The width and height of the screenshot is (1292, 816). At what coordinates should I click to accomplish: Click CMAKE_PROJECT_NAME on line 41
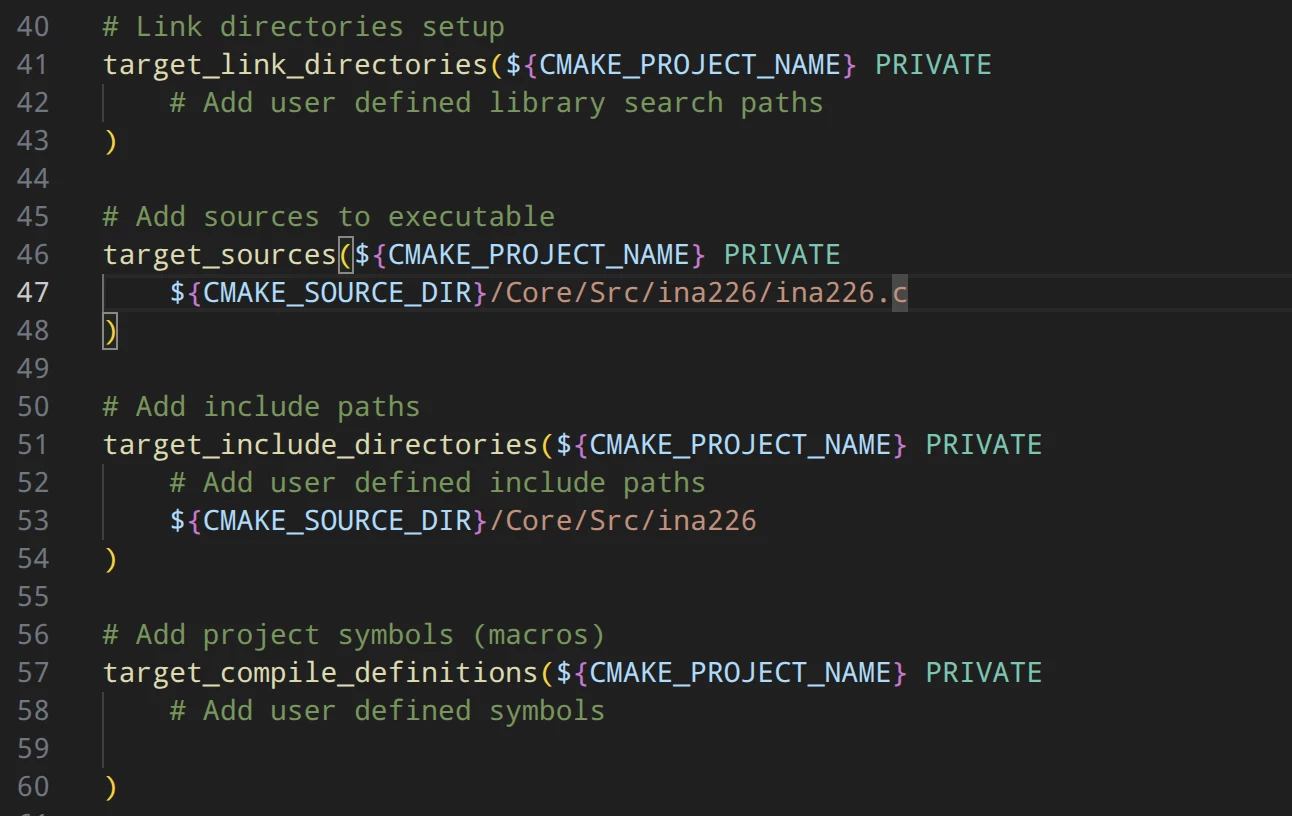[x=690, y=64]
